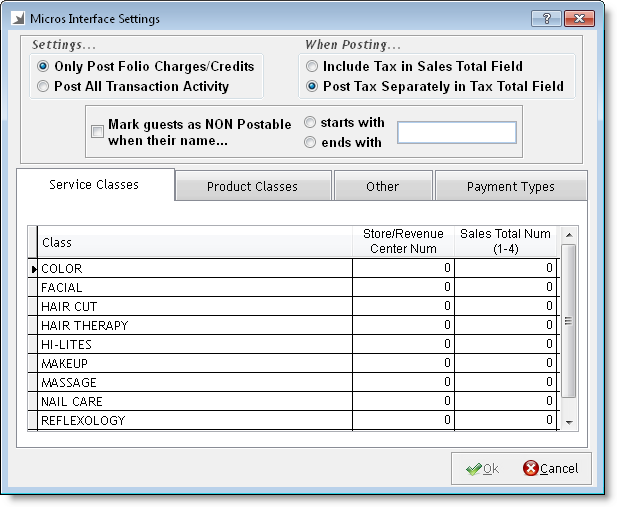Select Only Post Folio Charges/Credits option
The width and height of the screenshot is (617, 507).
[x=43, y=67]
